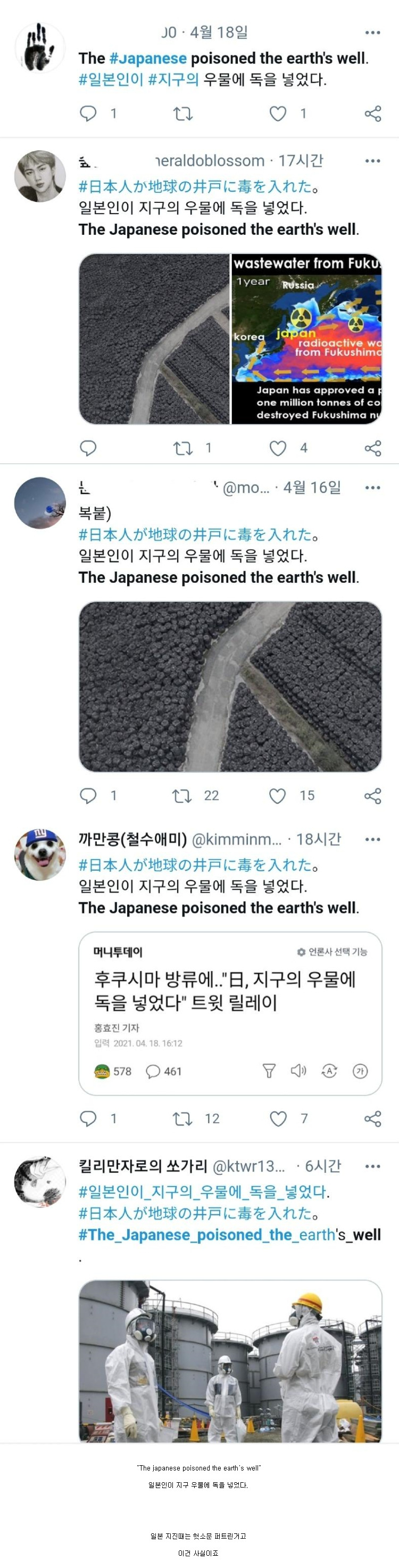Click the text-to-speech speaker icon in article card
Screen dimensions: 399x1568
point(298,1071)
